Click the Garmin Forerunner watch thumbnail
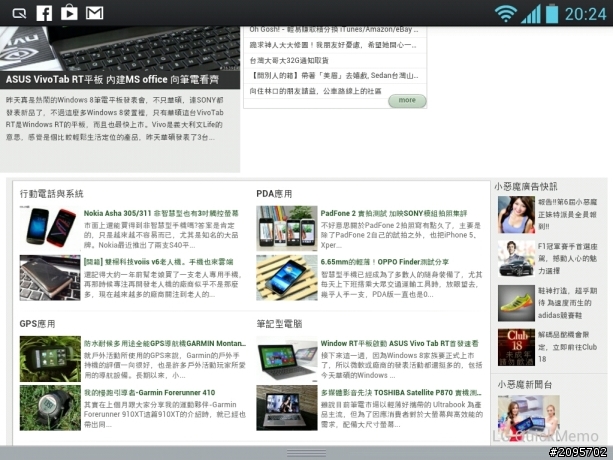Viewport: 613px width, 460px height. tap(50, 408)
